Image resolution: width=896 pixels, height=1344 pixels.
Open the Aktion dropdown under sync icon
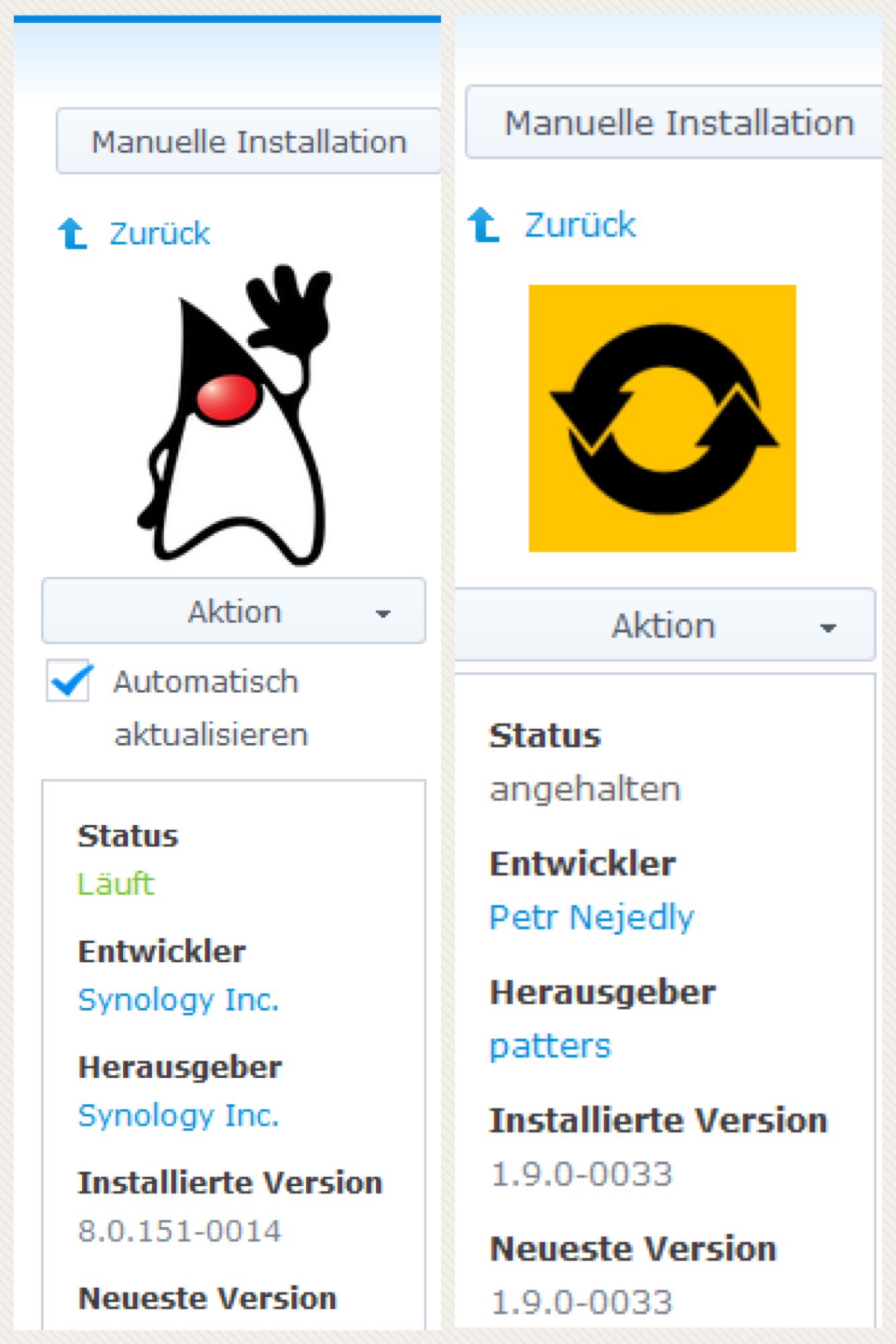tap(665, 625)
